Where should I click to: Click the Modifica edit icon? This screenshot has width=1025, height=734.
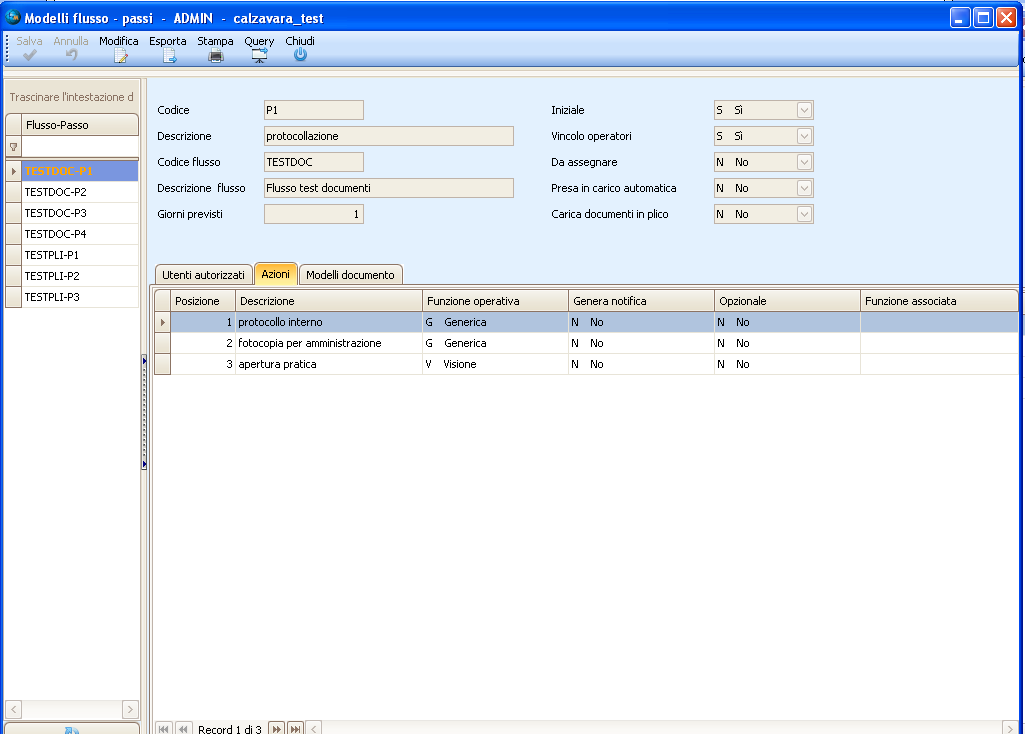tap(120, 56)
